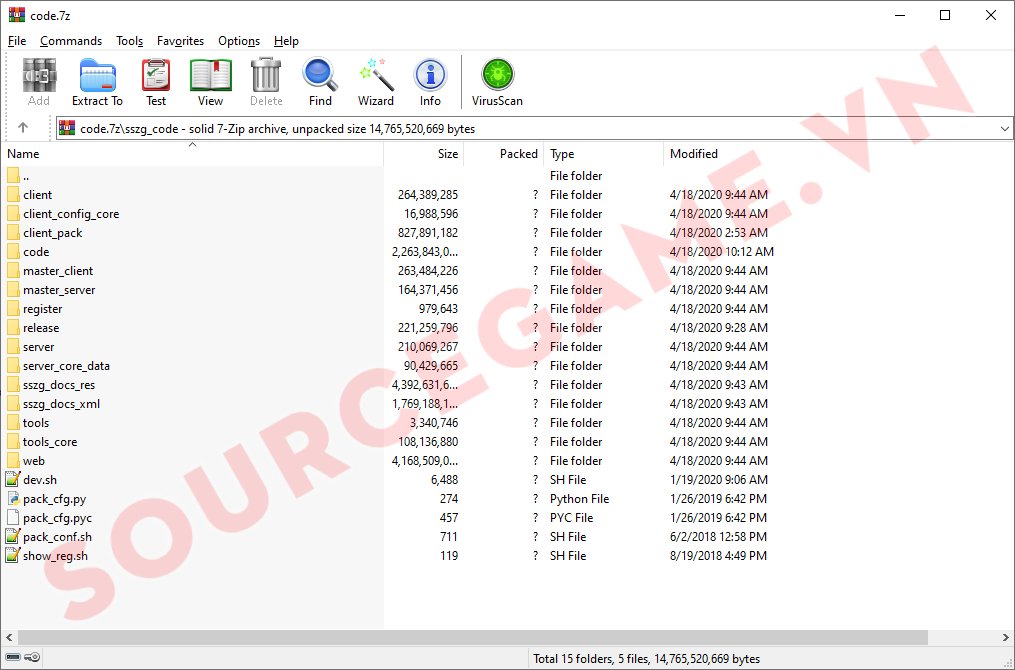The width and height of the screenshot is (1015, 670).
Task: Open the View toolbar button
Action: (x=210, y=82)
